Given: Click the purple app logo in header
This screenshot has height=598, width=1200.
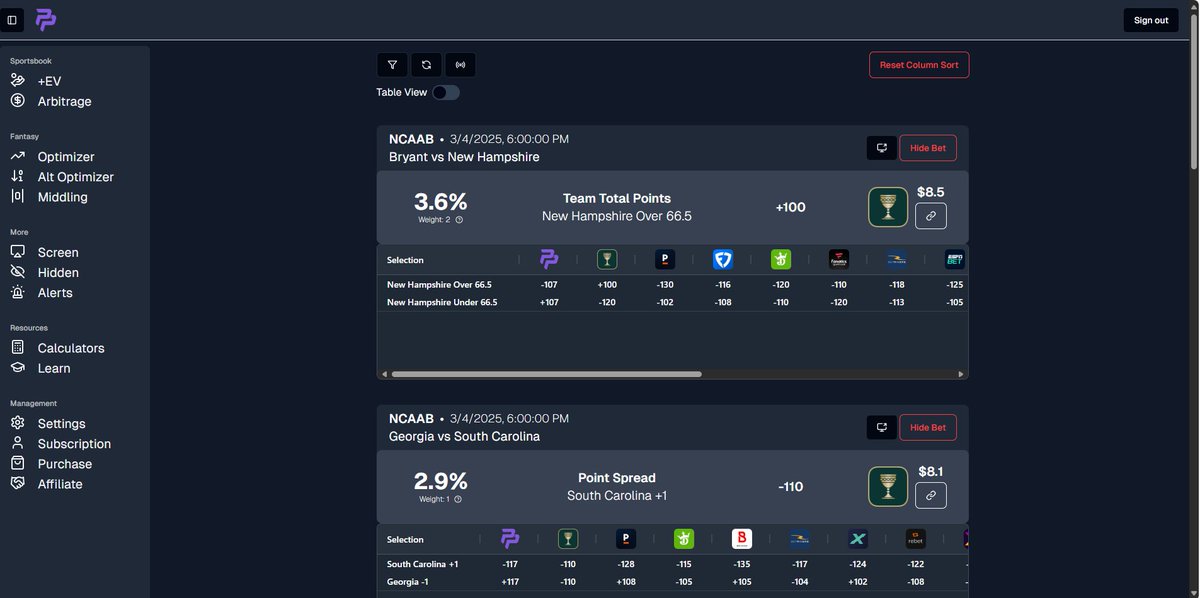Looking at the screenshot, I should [x=46, y=20].
